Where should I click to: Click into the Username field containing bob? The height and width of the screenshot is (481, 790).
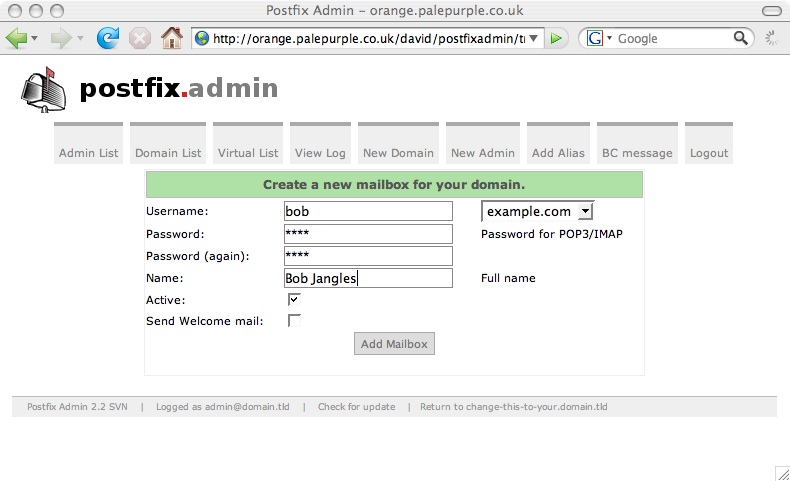coord(368,211)
